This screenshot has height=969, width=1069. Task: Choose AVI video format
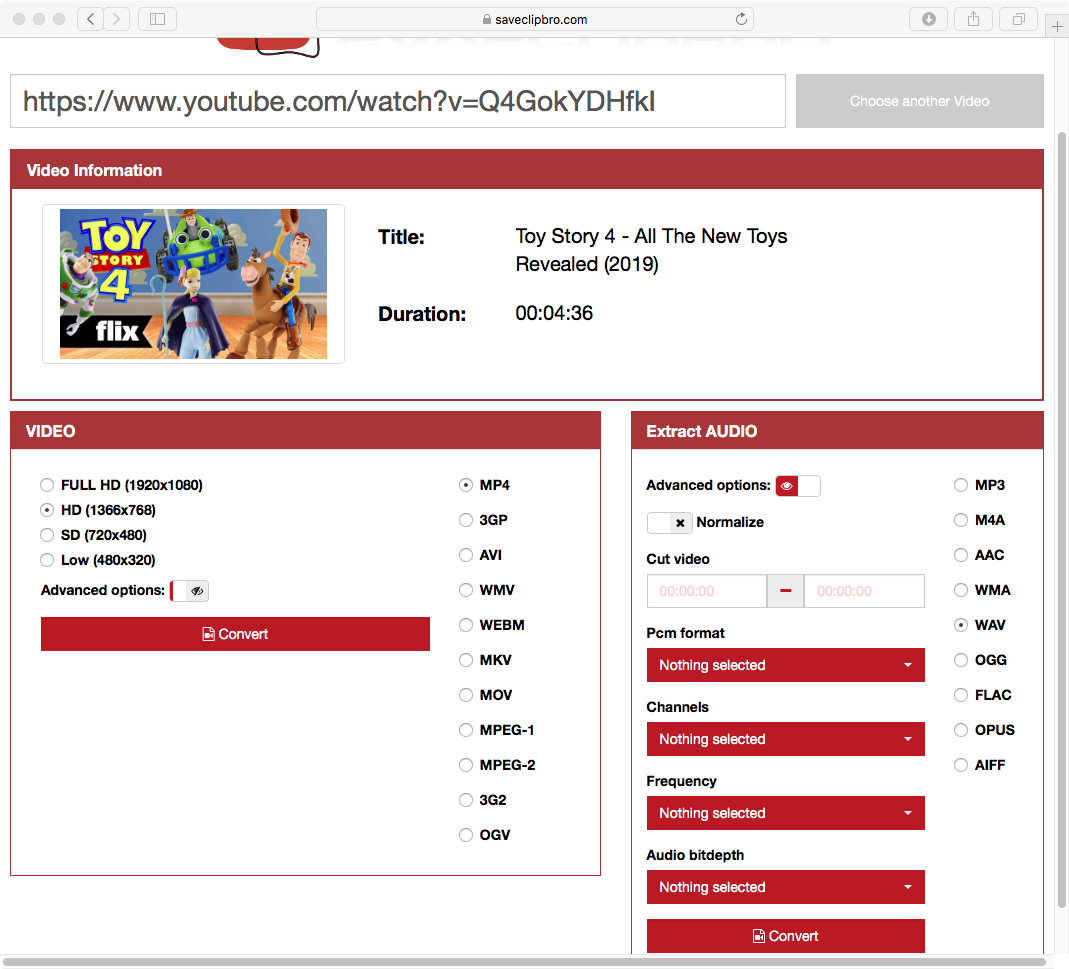click(466, 555)
